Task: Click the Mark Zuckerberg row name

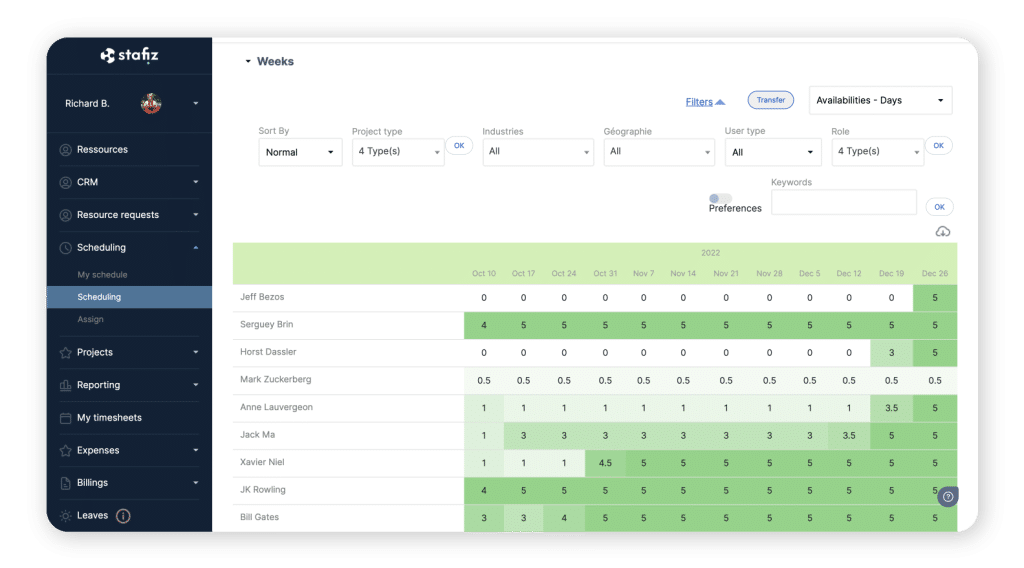Action: 276,379
